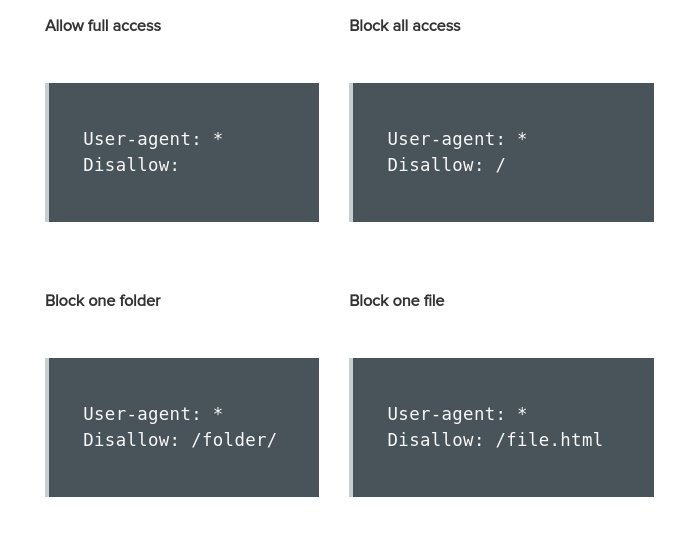
Task: Click the asterisk in Block one file code
Action: point(522,414)
